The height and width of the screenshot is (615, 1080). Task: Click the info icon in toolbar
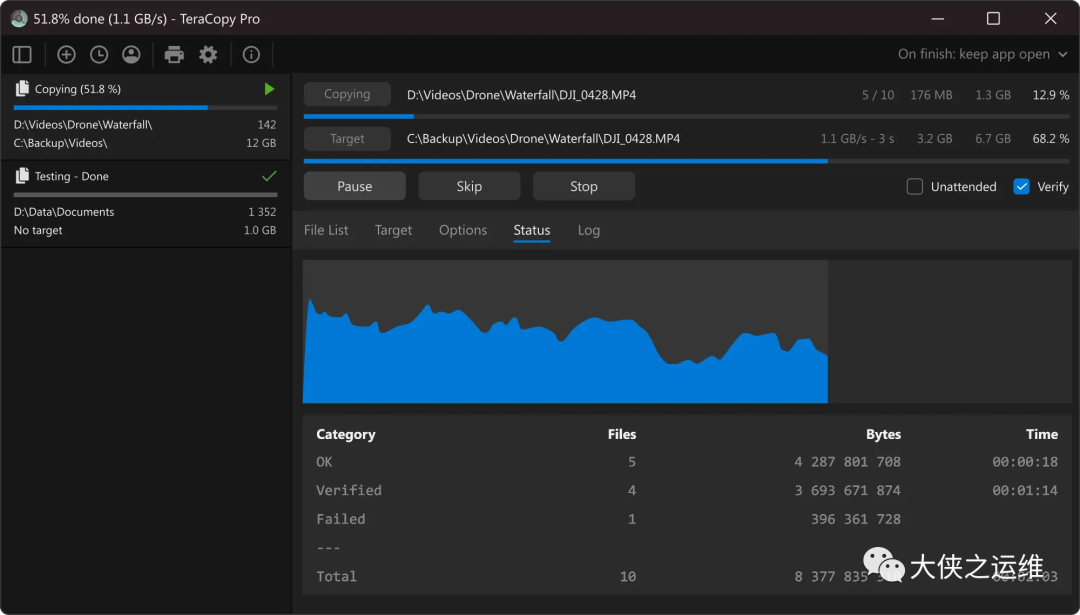[251, 55]
